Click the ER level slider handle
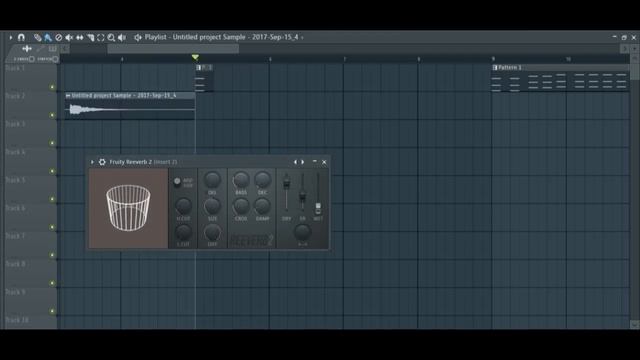 pos(302,196)
